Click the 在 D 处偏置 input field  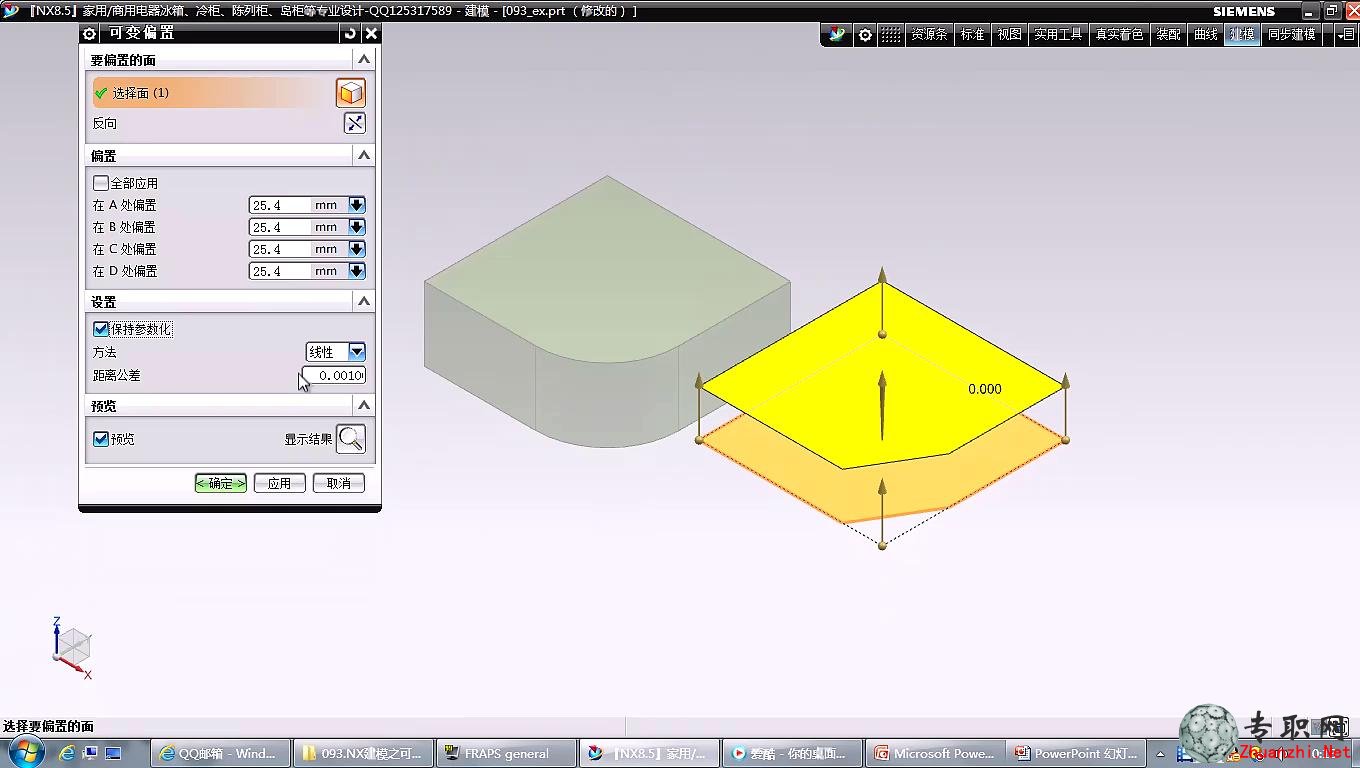coord(280,271)
